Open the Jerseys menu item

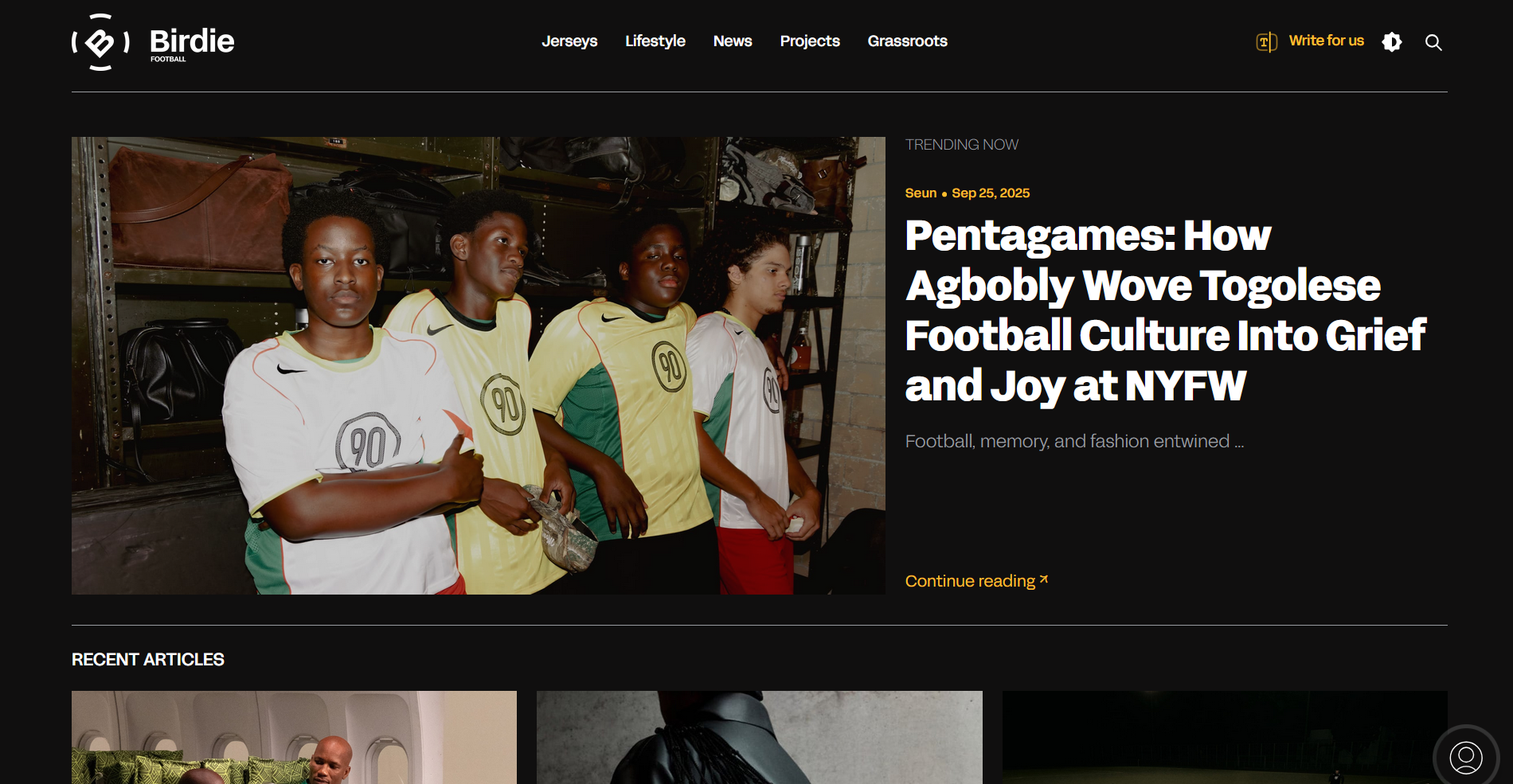coord(569,41)
